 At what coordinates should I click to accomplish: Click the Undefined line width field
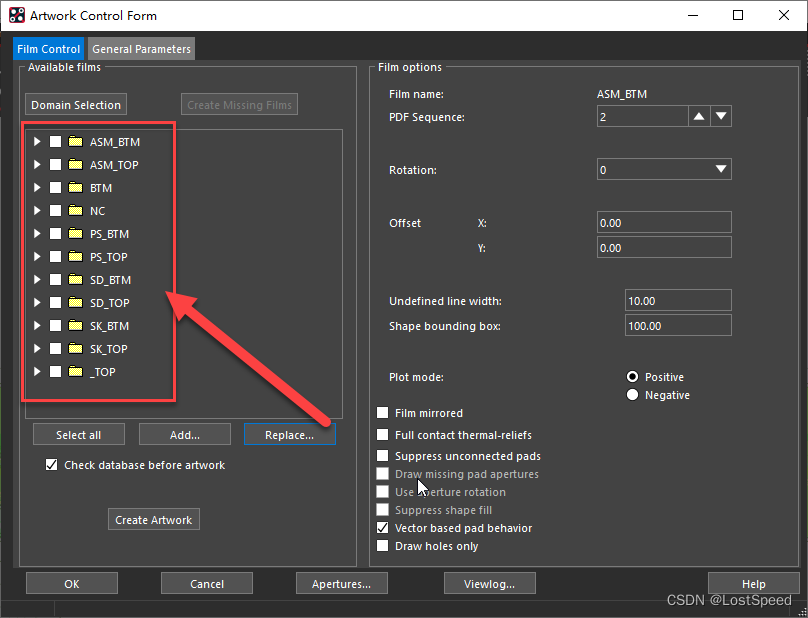[x=677, y=300]
